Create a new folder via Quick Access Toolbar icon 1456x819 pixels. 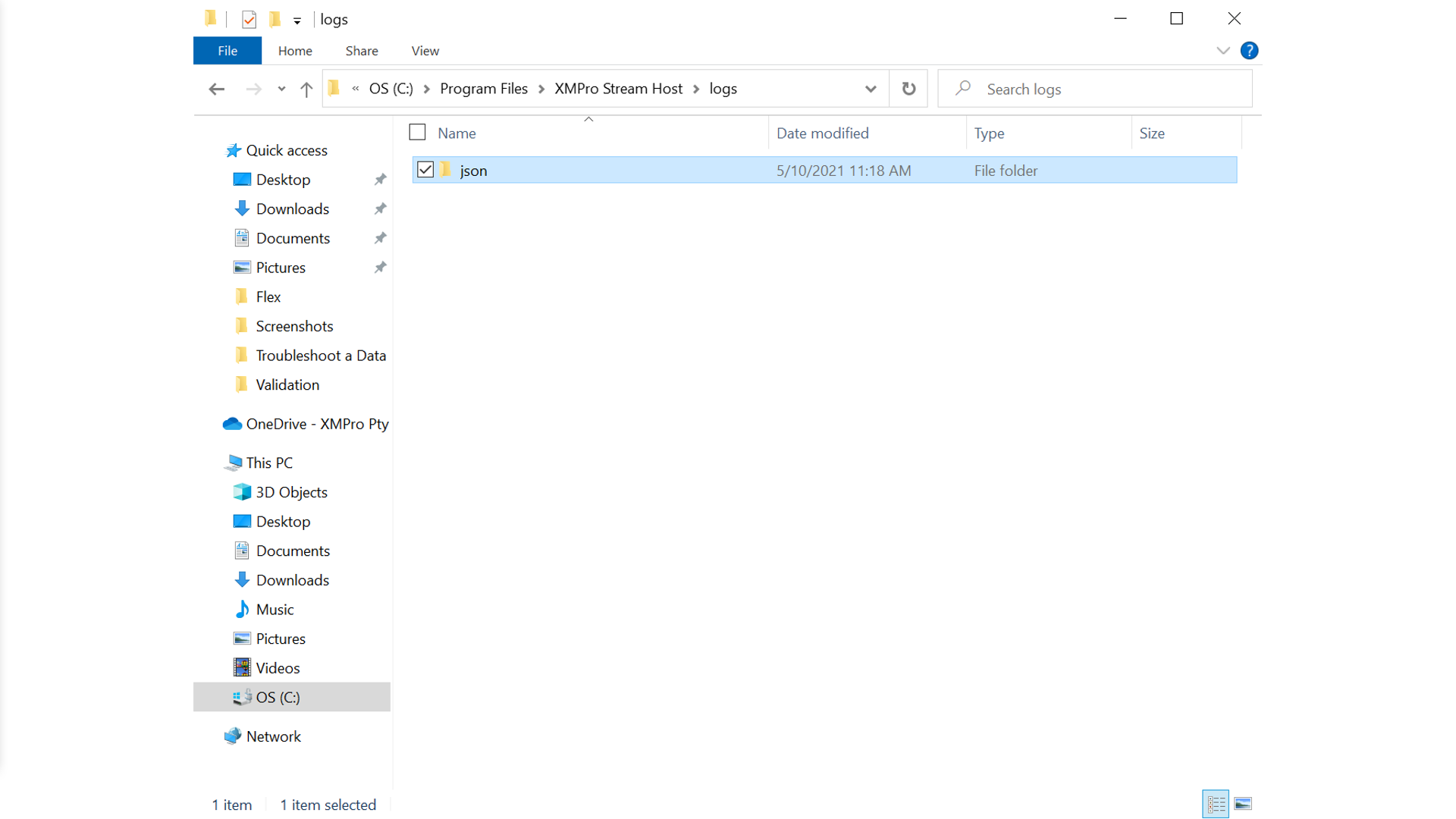[275, 18]
